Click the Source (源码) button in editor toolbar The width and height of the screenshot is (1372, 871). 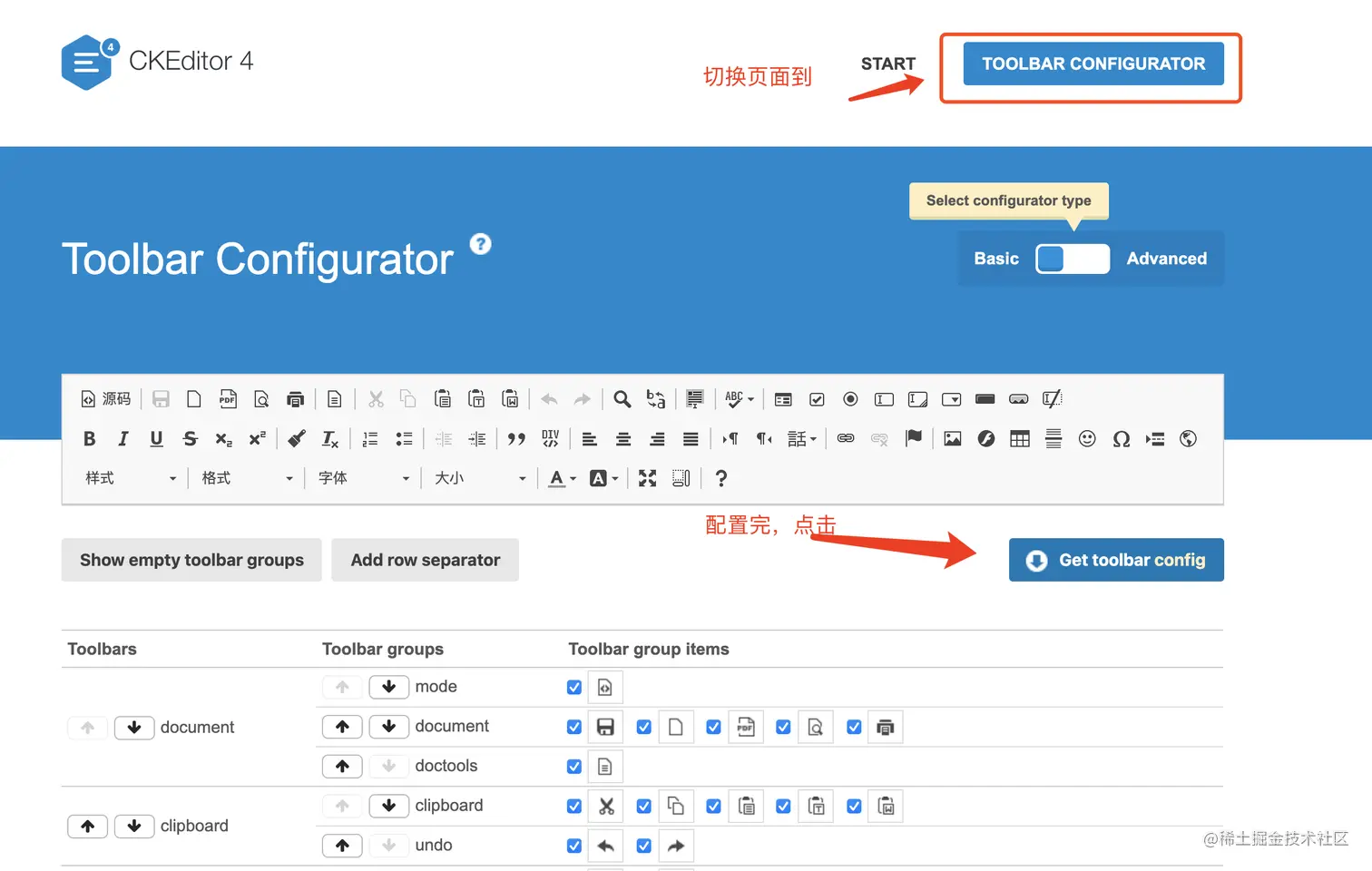pos(106,399)
